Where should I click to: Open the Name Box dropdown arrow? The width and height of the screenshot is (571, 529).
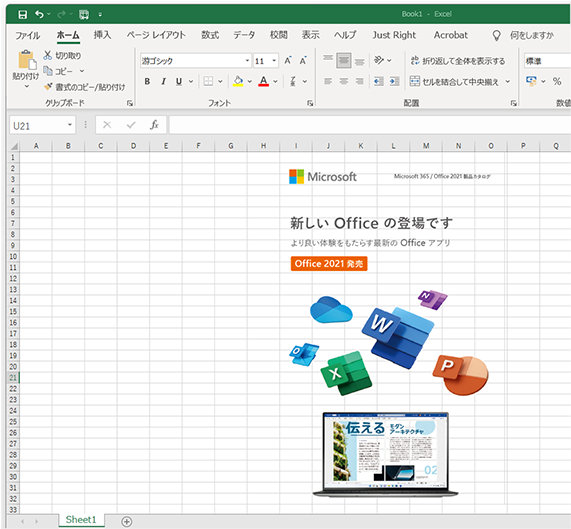click(x=70, y=125)
